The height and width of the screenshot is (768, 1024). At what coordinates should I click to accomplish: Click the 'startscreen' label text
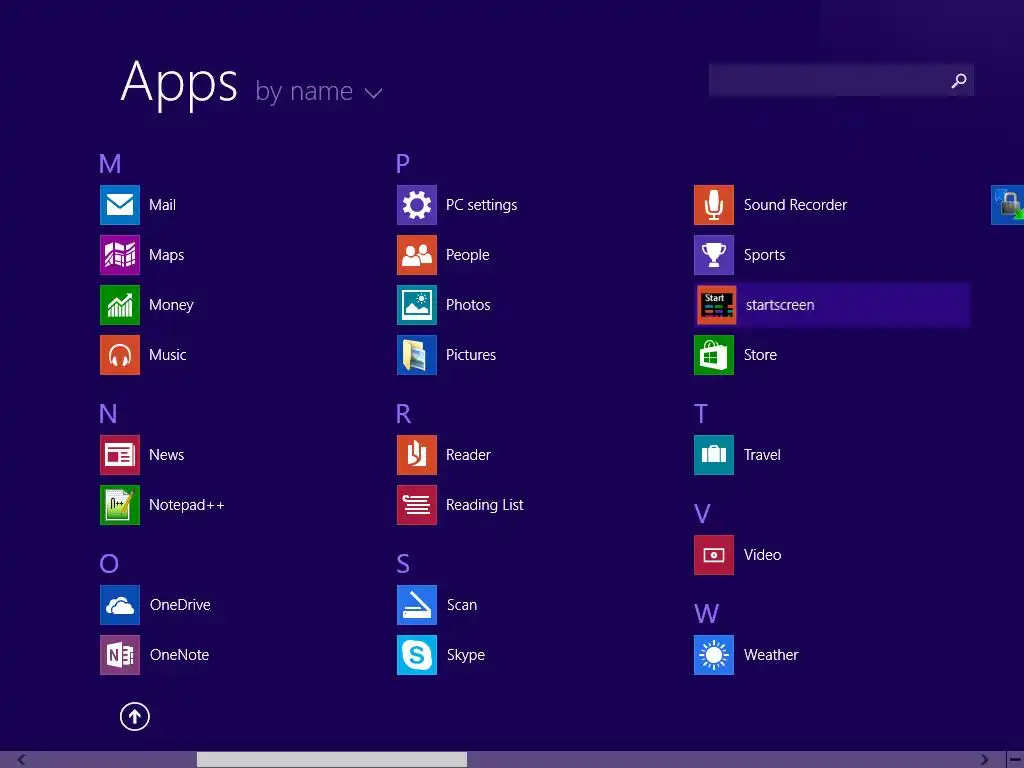coord(780,305)
